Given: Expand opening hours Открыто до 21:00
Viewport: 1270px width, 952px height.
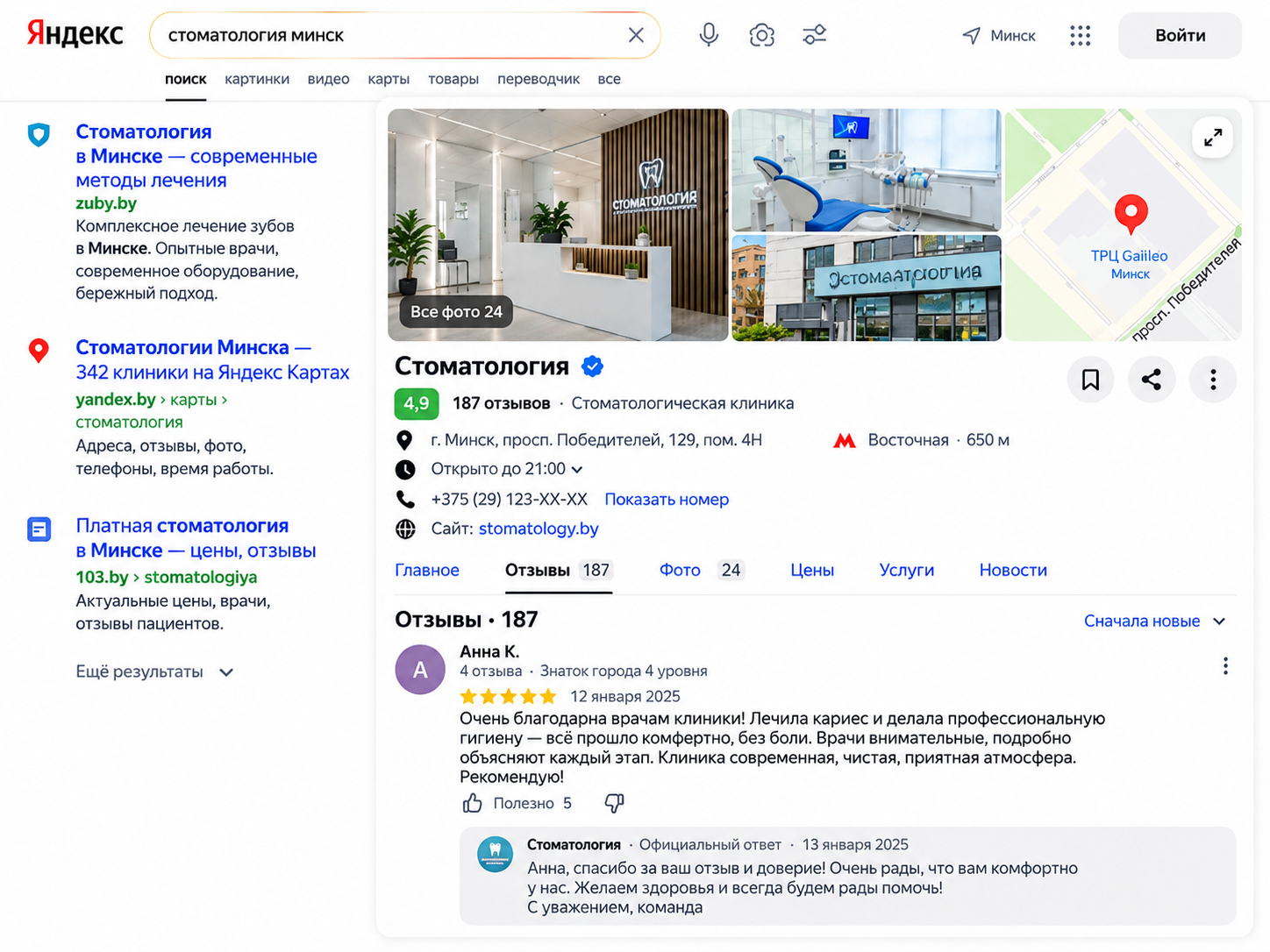Looking at the screenshot, I should coord(507,469).
